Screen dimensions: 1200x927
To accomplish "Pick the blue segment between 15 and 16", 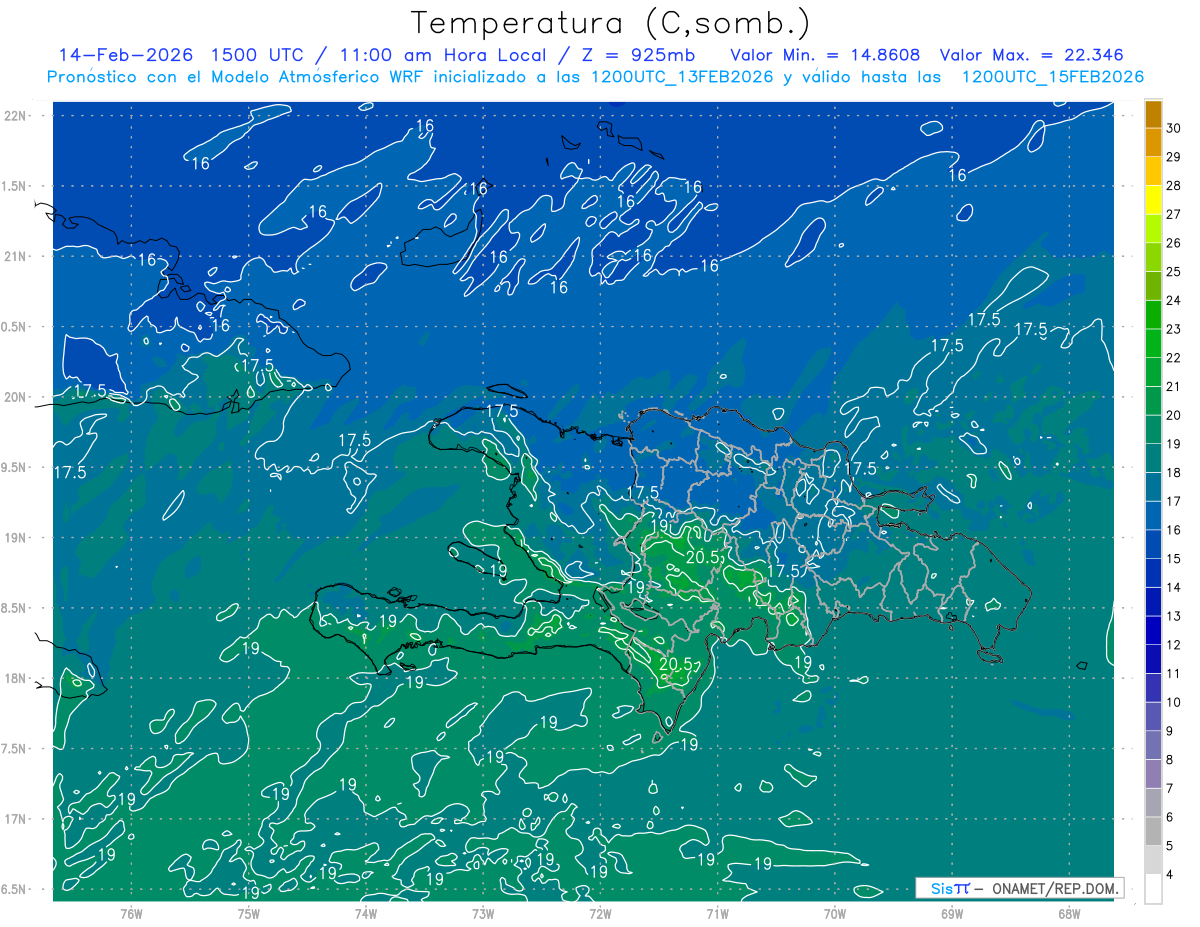I will tap(1153, 544).
